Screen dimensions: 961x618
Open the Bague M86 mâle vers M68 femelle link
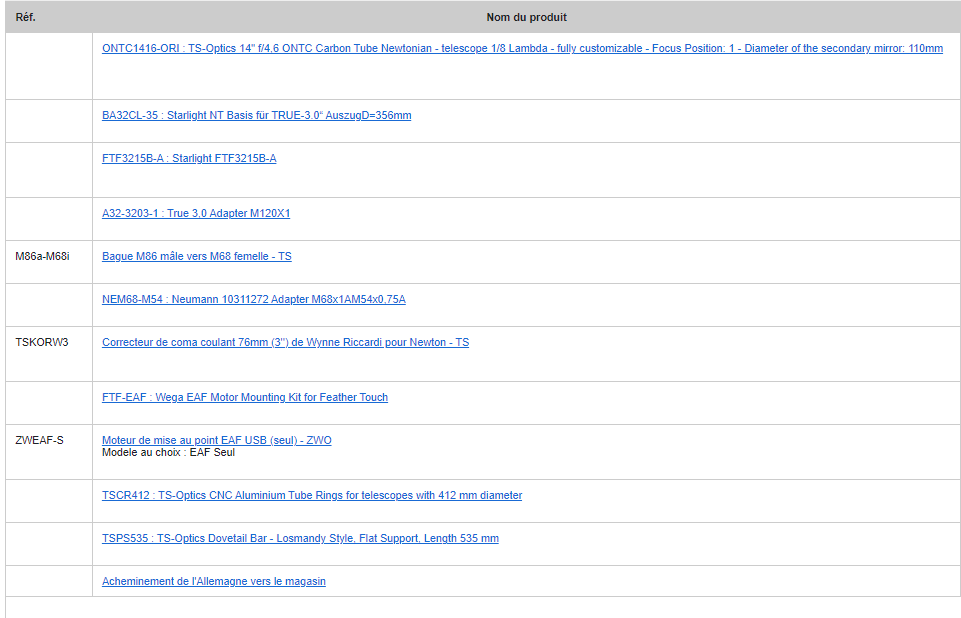pyautogui.click(x=196, y=256)
